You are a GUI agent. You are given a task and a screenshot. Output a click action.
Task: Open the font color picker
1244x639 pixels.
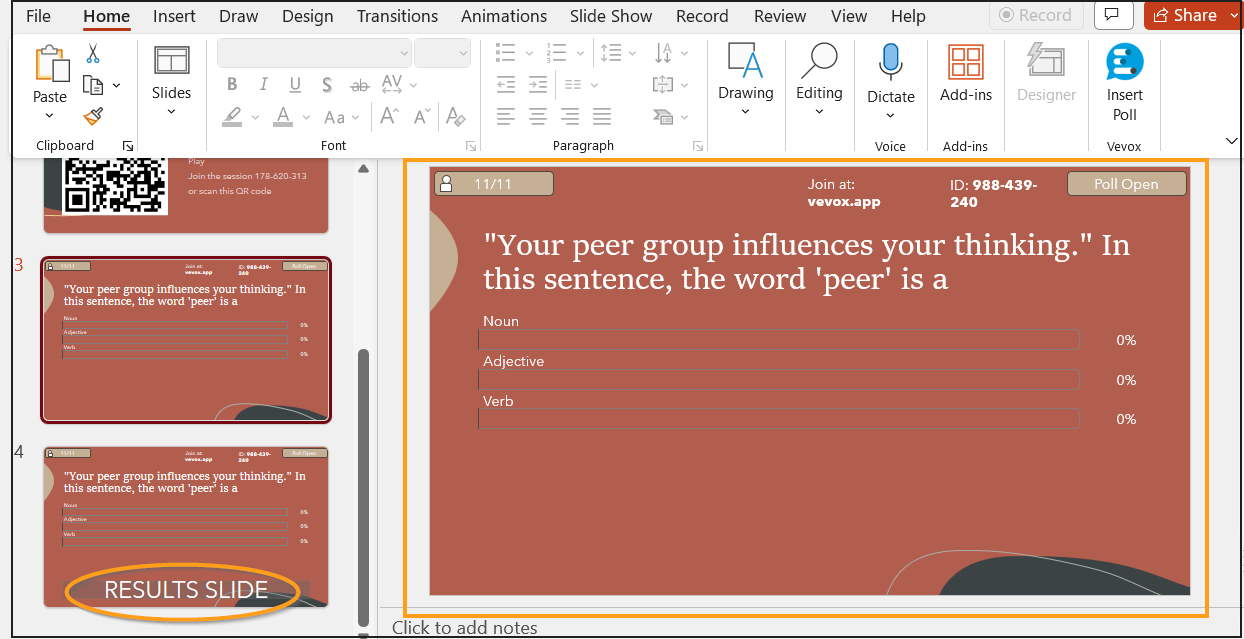(283, 117)
